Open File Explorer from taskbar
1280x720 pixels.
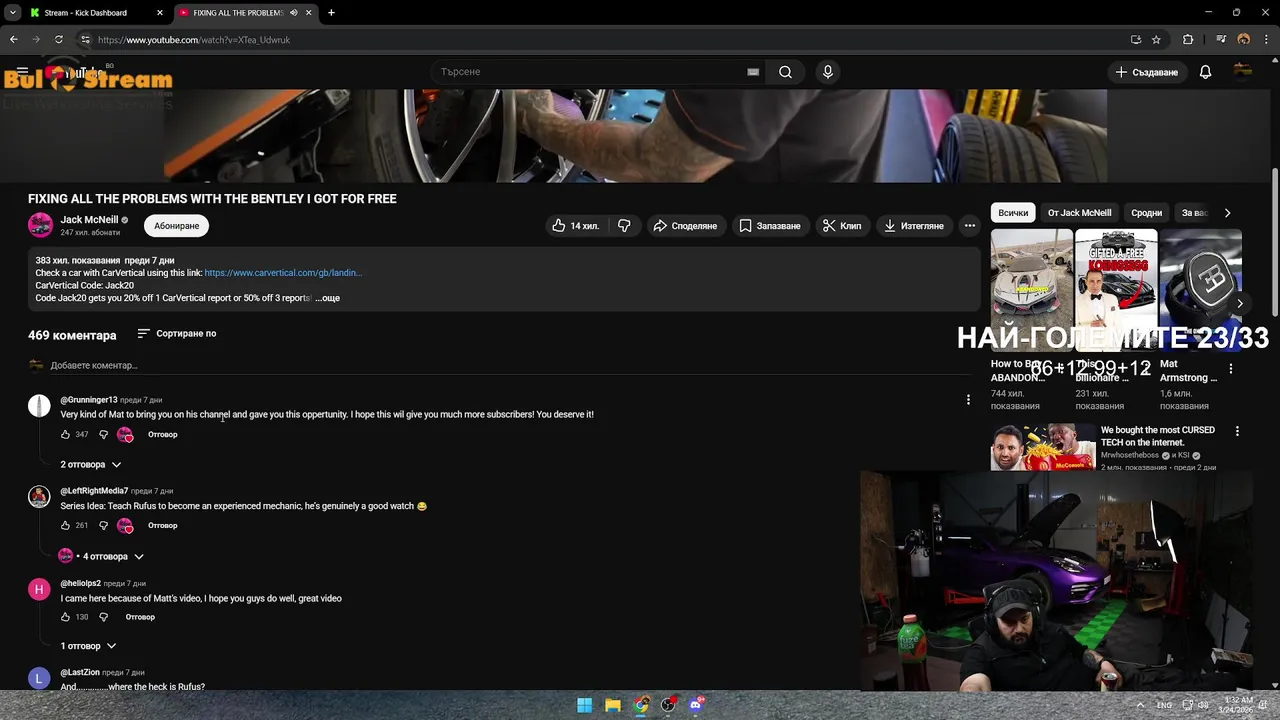pos(612,705)
